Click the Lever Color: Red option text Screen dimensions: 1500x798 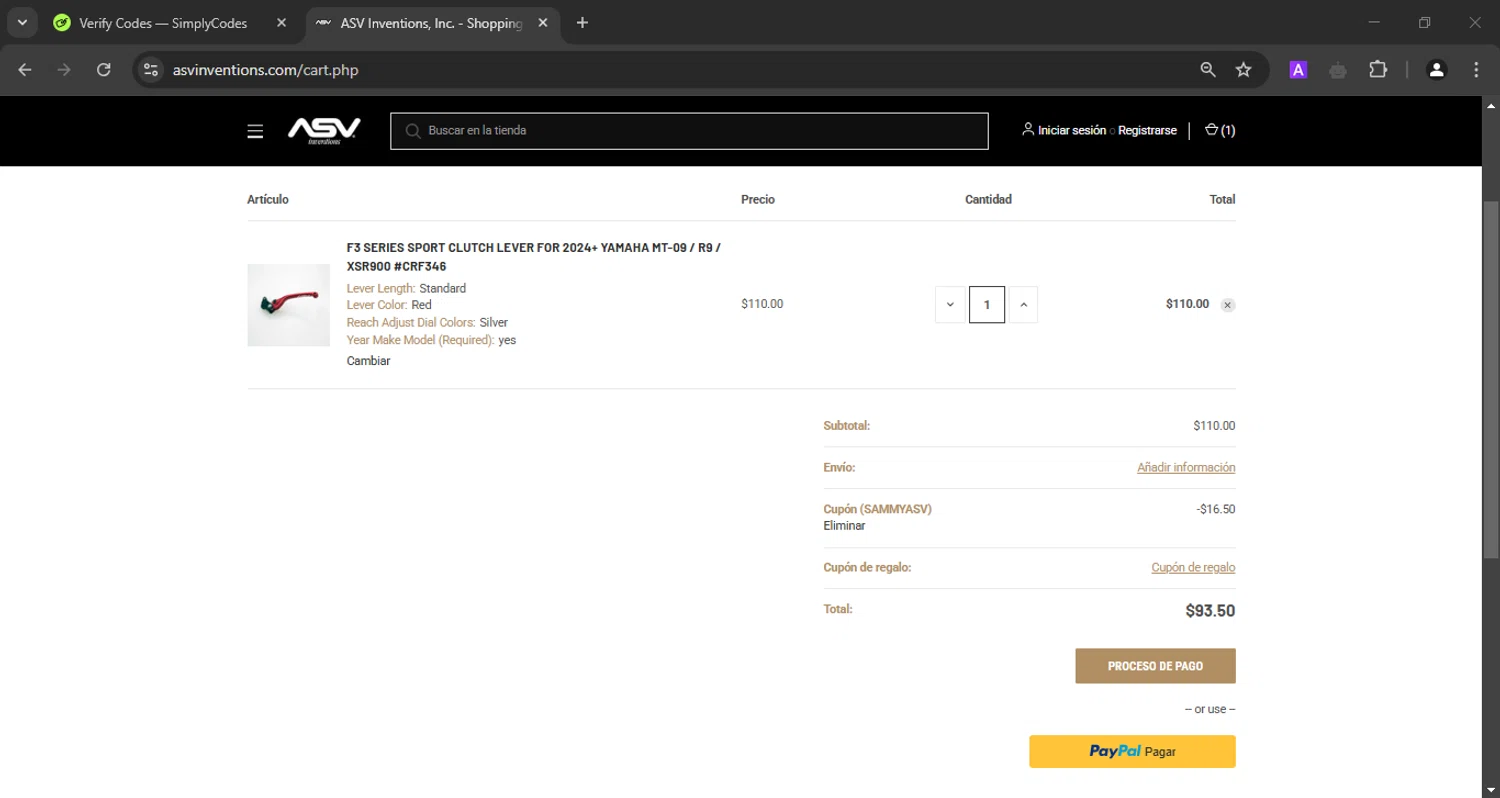389,305
